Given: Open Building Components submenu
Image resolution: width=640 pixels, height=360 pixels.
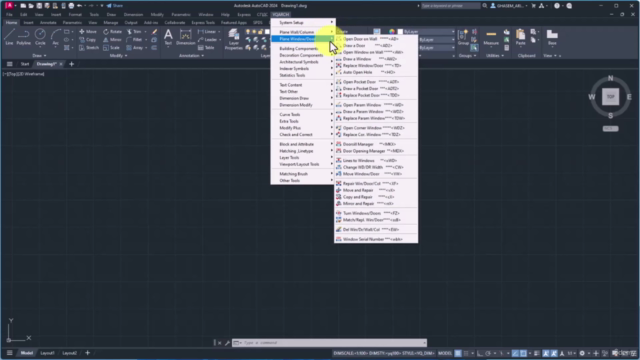Looking at the screenshot, I should [x=303, y=49].
